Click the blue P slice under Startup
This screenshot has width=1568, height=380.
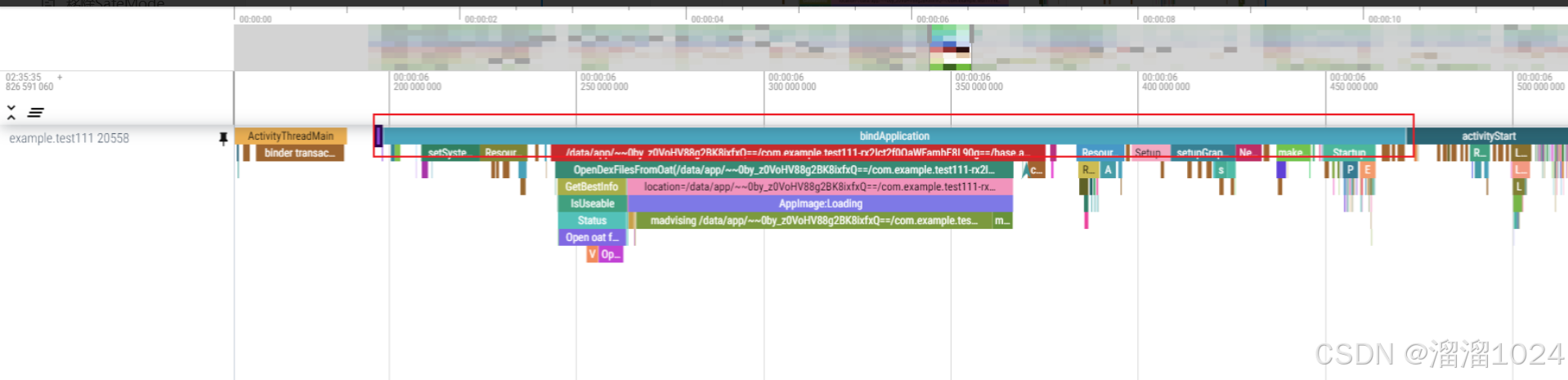(x=1351, y=170)
